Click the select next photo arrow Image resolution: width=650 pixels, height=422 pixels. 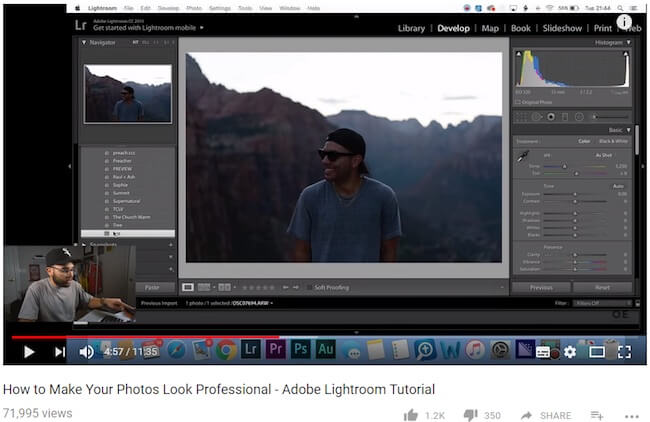pyautogui.click(x=296, y=287)
